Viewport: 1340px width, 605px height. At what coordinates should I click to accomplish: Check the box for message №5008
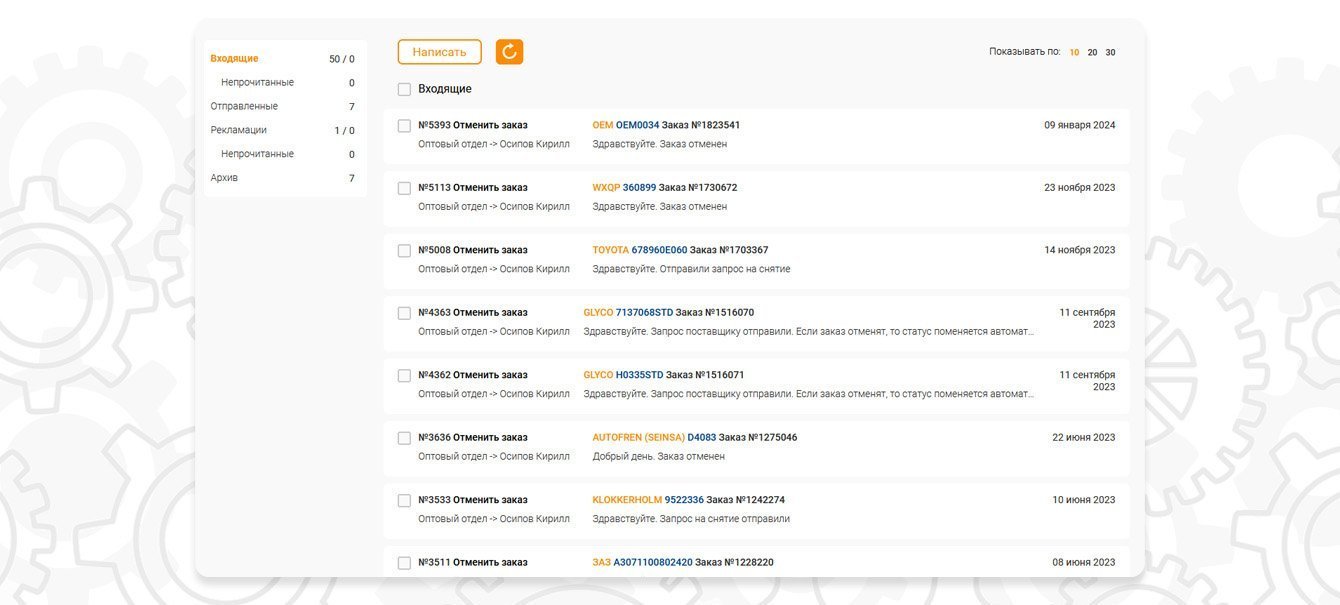(x=404, y=251)
